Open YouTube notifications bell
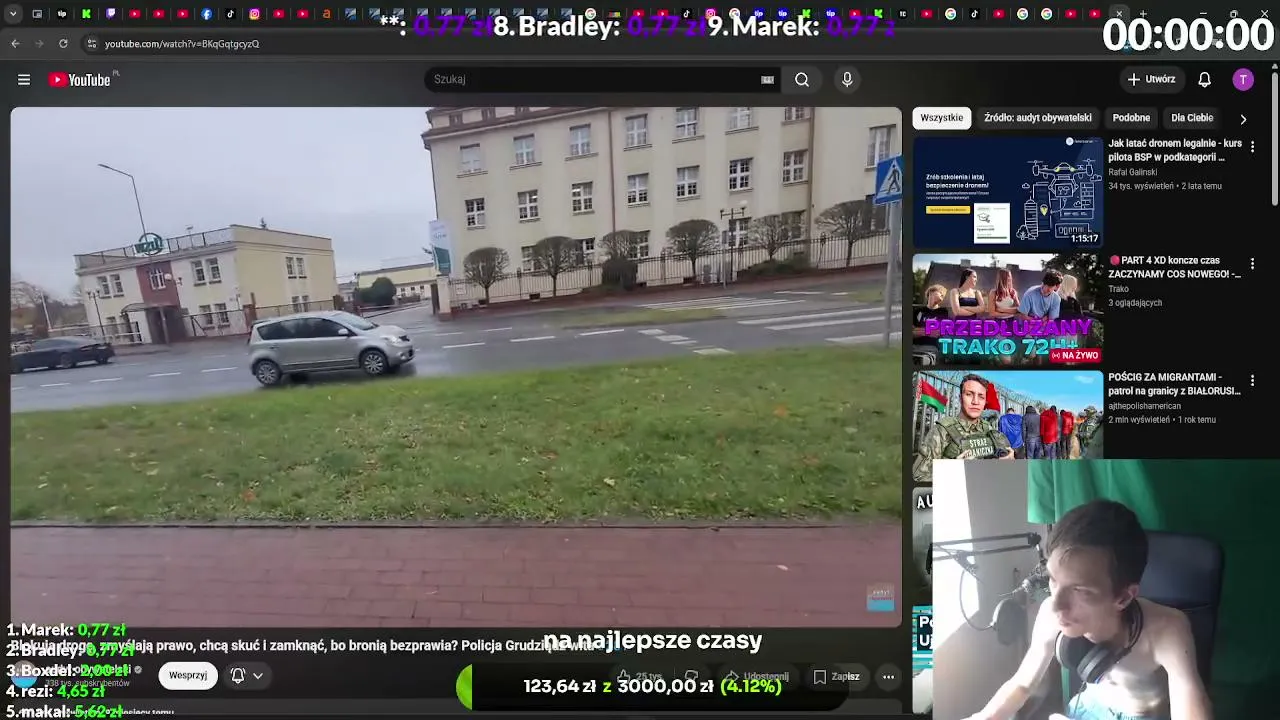This screenshot has height=720, width=1280. click(1205, 80)
